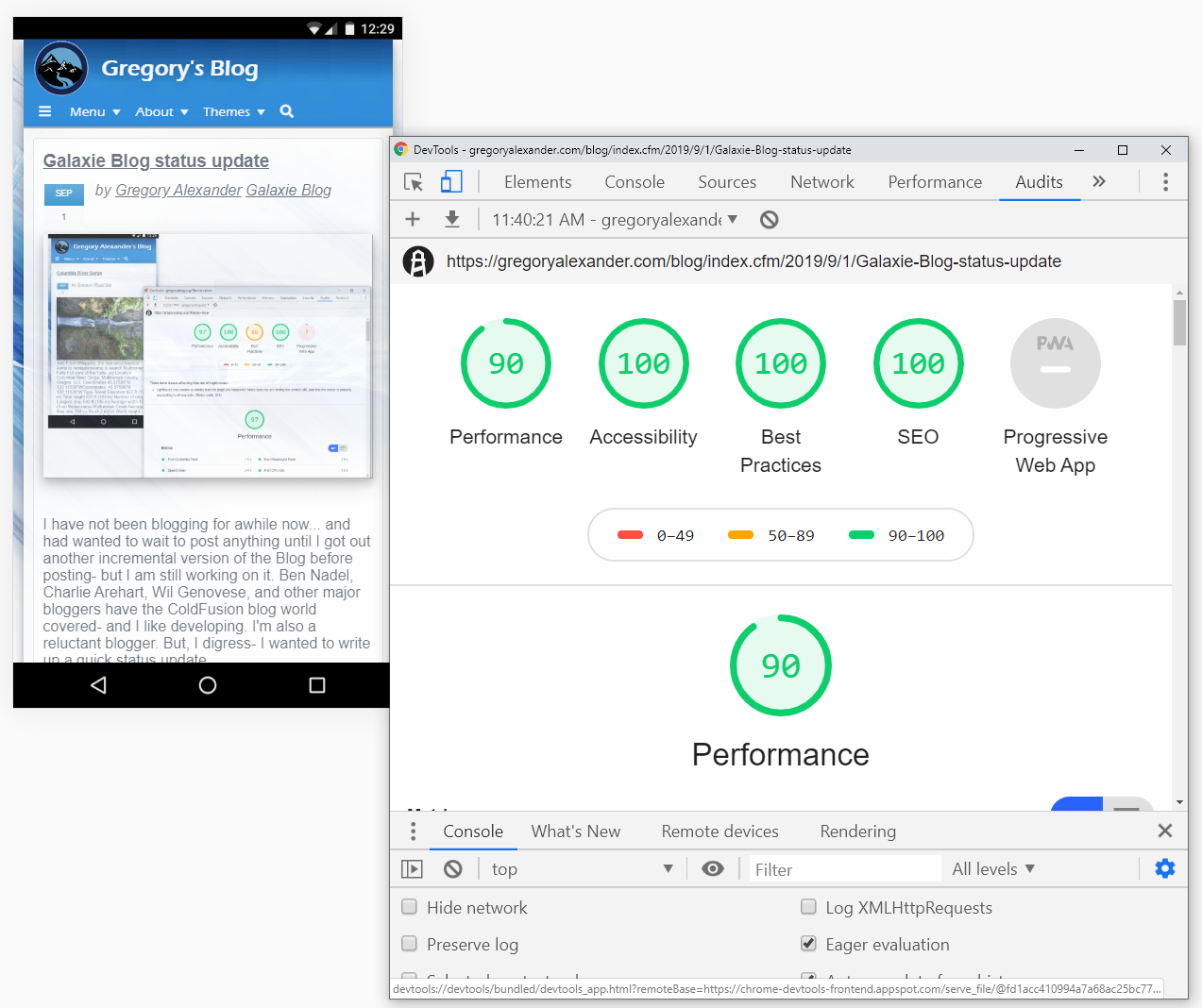
Task: Expand the blog Menu dropdown
Action: [95, 111]
